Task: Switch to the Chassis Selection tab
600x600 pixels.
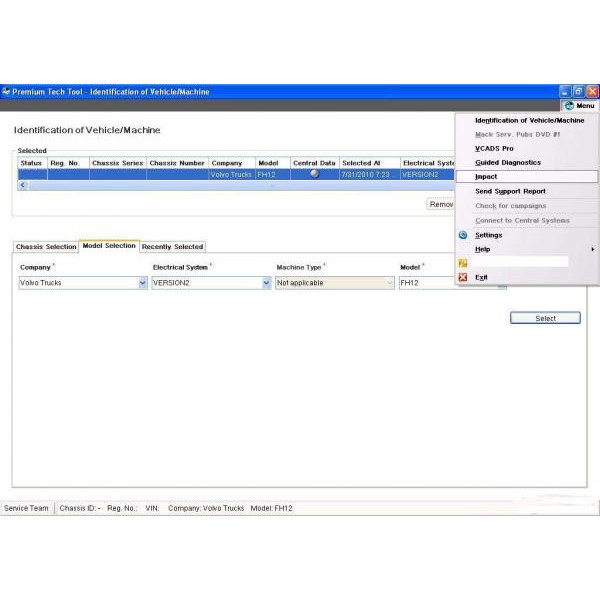Action: pyautogui.click(x=46, y=247)
